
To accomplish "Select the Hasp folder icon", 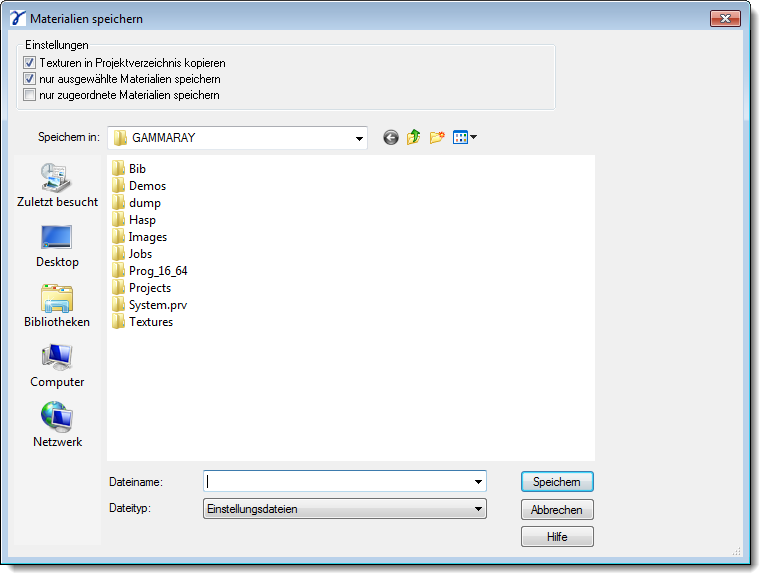I will [118, 220].
